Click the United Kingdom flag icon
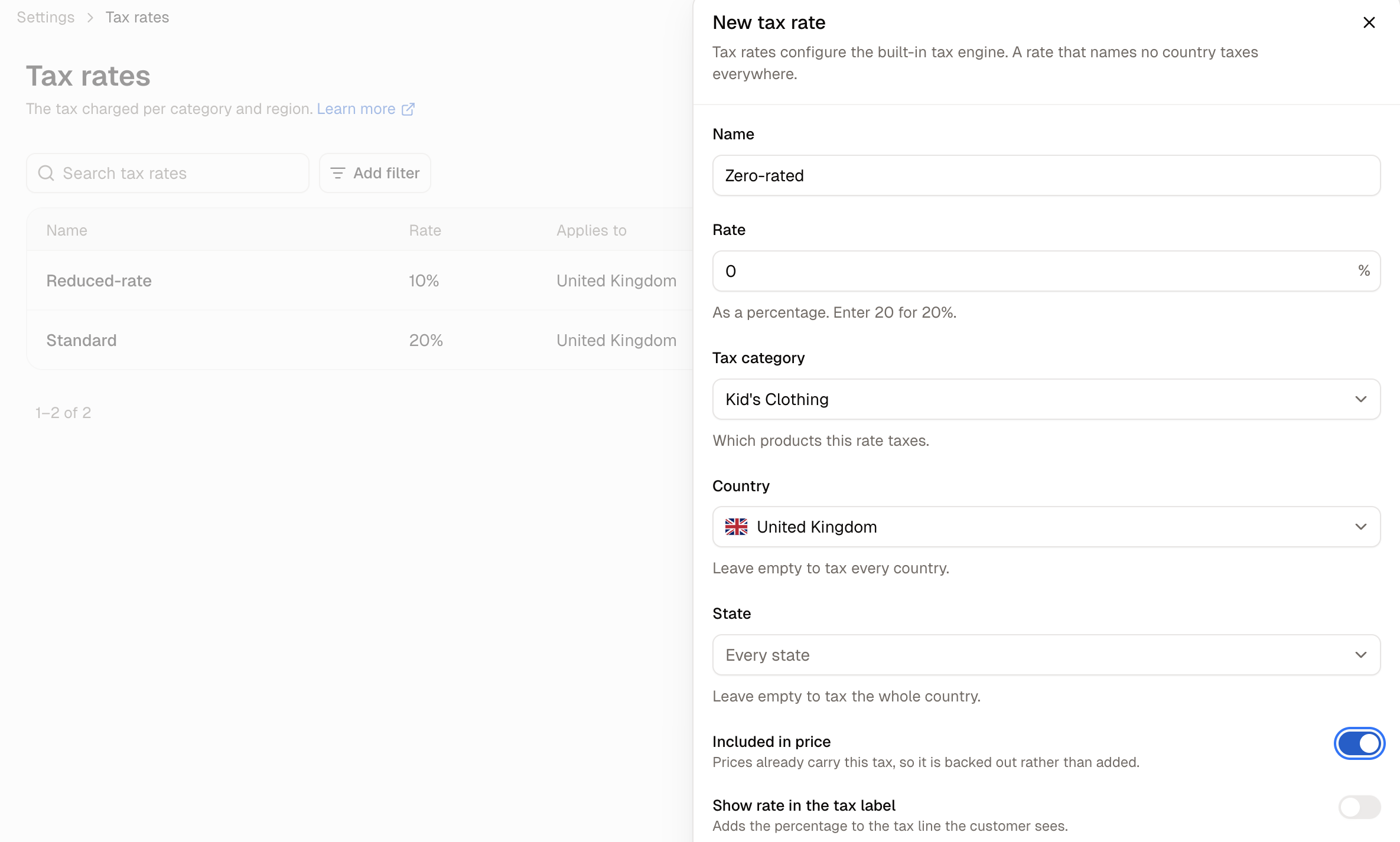This screenshot has height=842, width=1400. click(736, 527)
